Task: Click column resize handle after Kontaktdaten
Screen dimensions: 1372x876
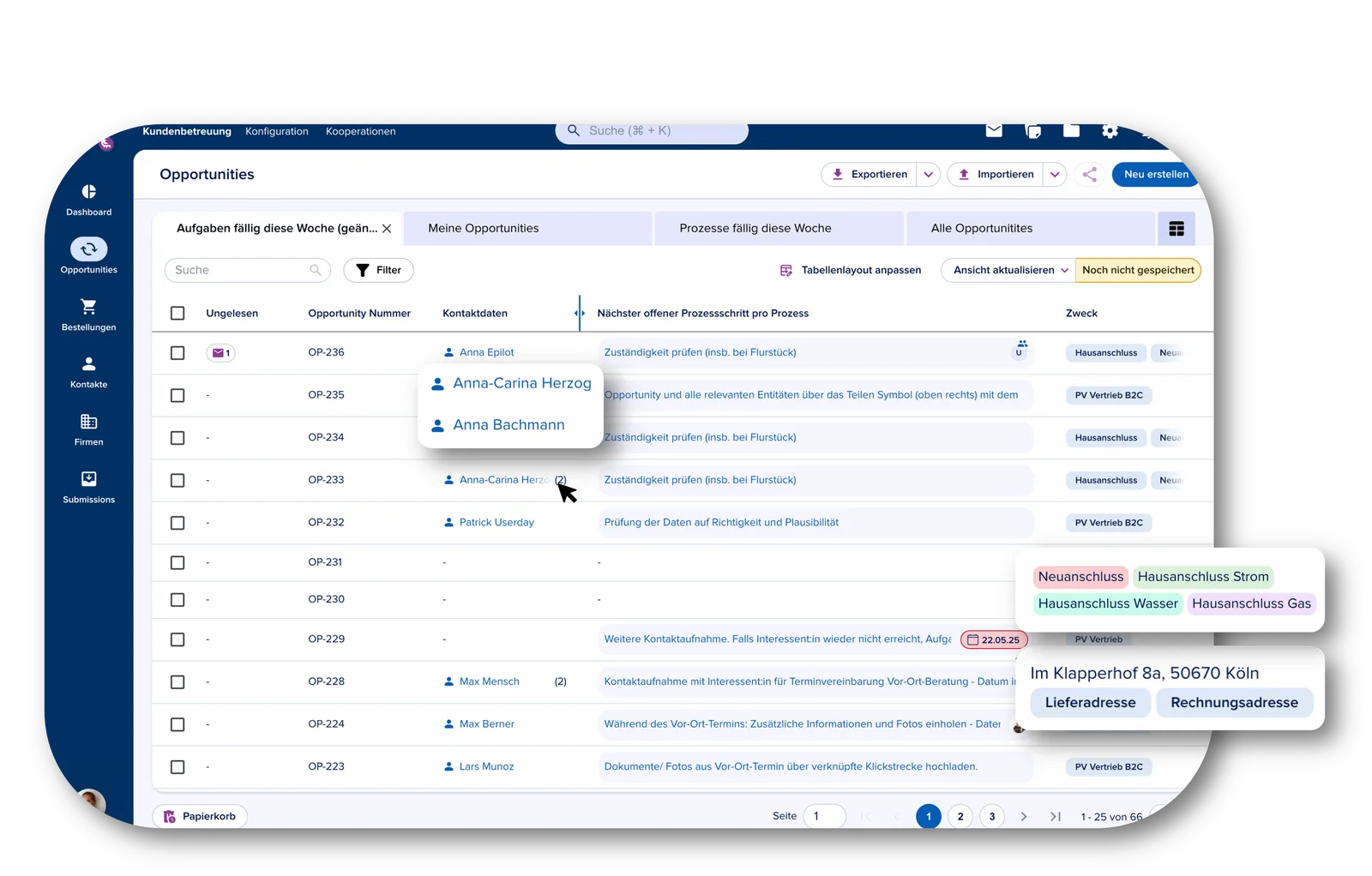Action: pyautogui.click(x=580, y=314)
